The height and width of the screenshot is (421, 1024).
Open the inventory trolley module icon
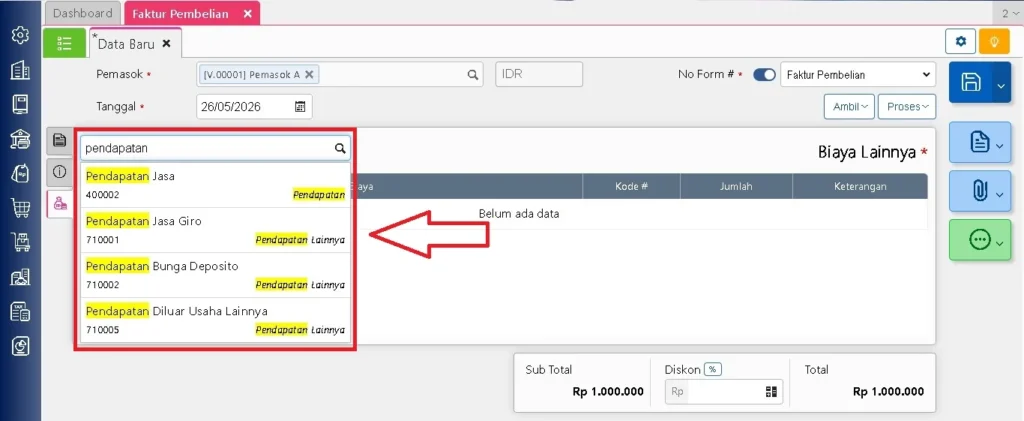(x=20, y=243)
